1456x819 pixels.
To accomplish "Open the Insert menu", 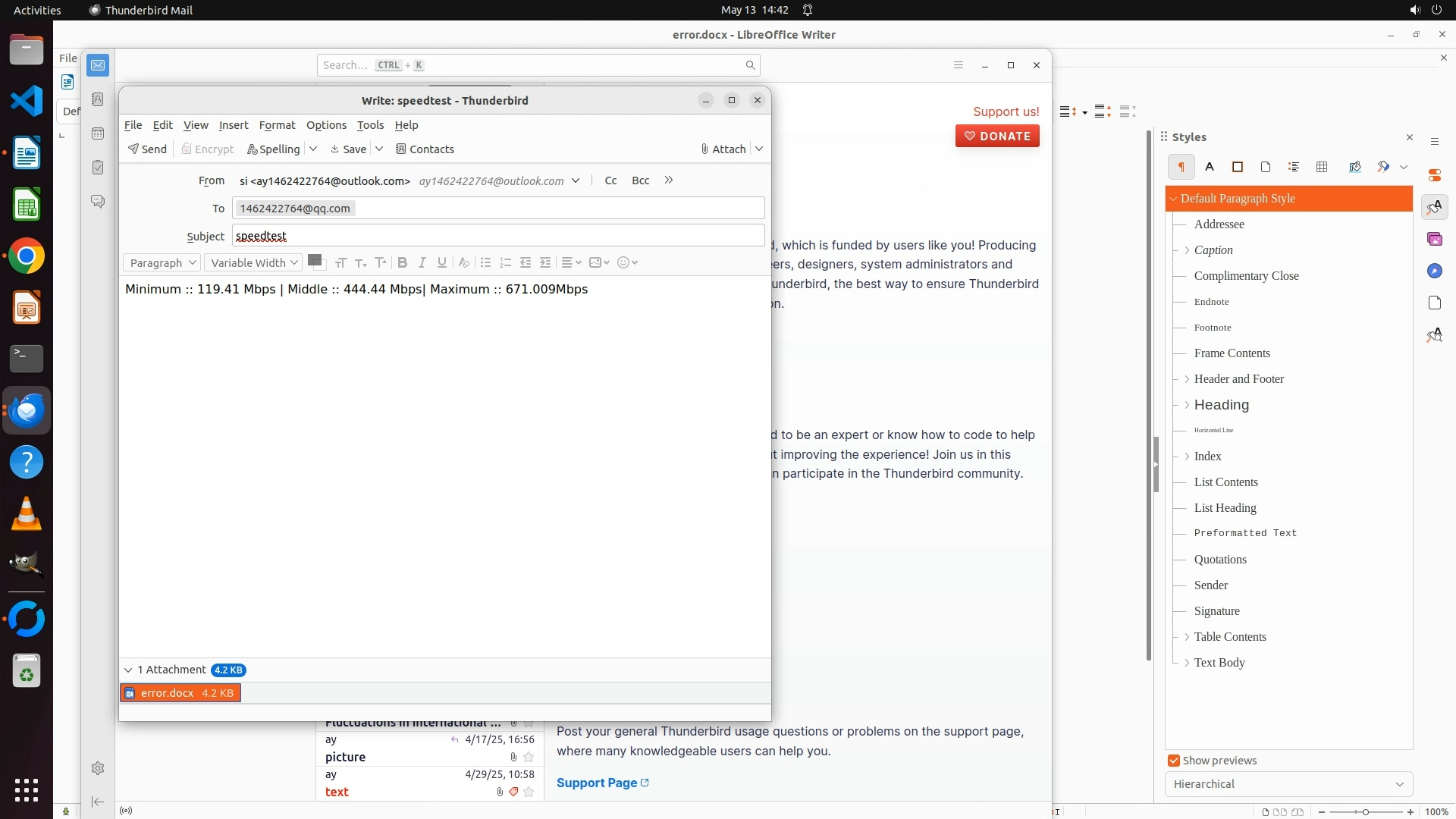I will click(234, 125).
